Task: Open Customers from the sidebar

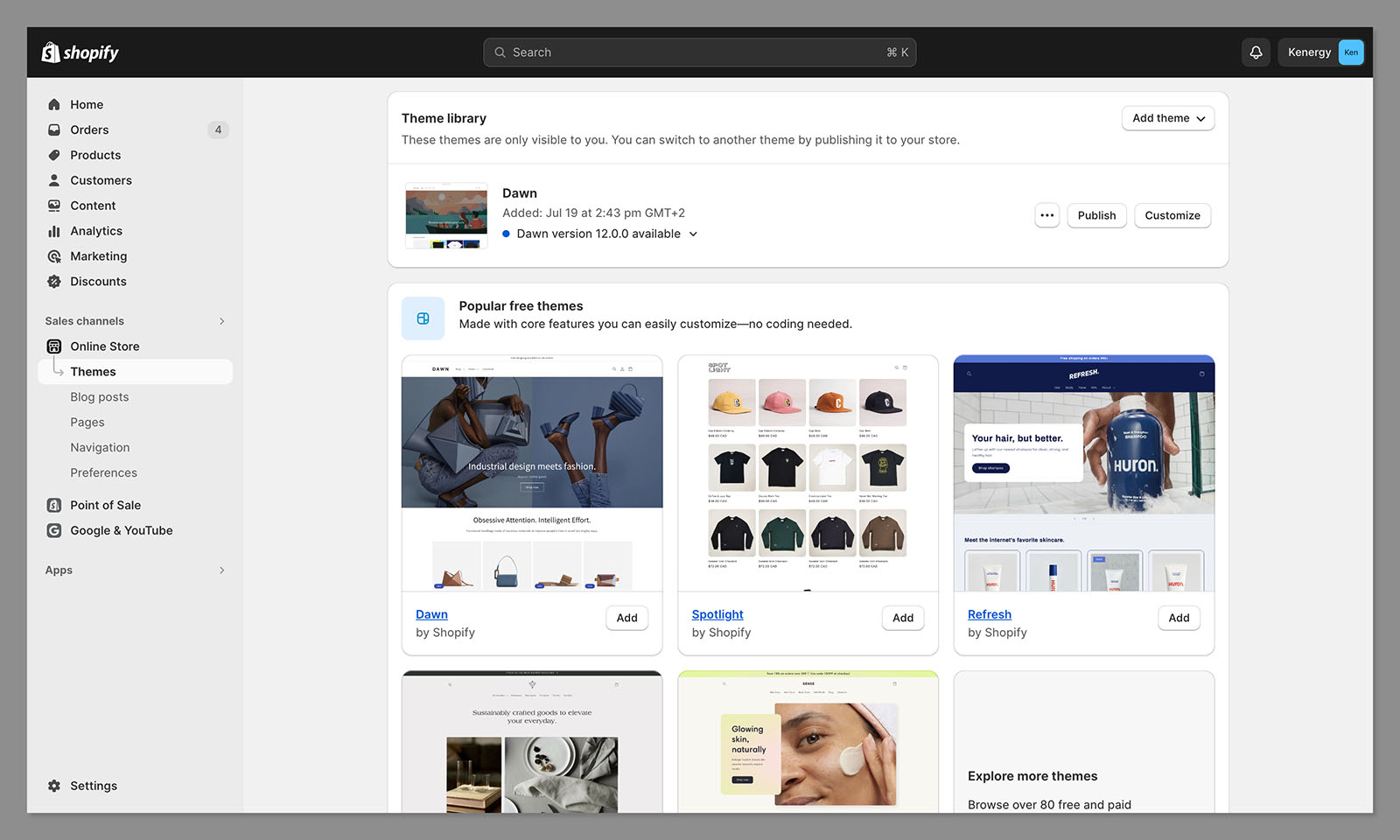Action: click(101, 180)
